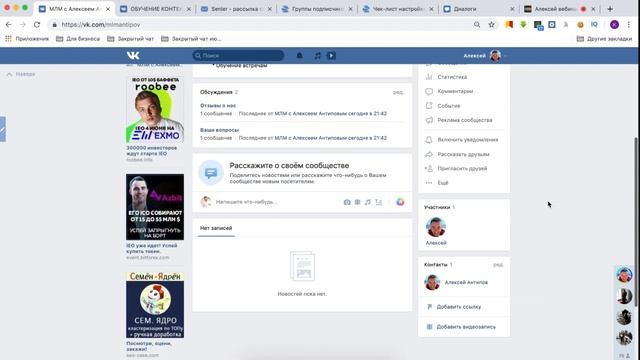
Task: Open the Azbit ICO advertisement image
Action: click(155, 207)
